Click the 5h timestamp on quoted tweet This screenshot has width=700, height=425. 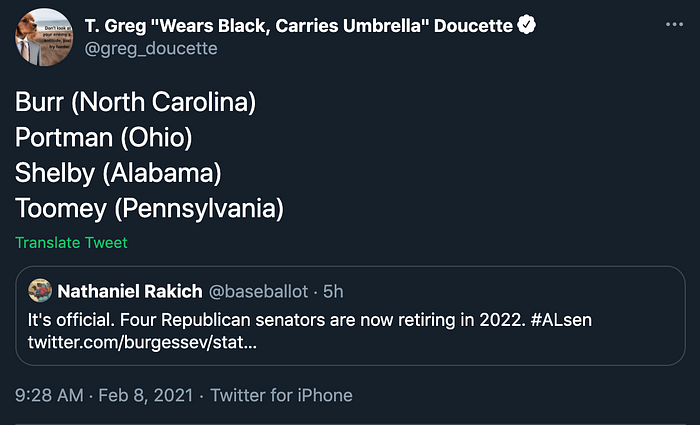point(333,291)
